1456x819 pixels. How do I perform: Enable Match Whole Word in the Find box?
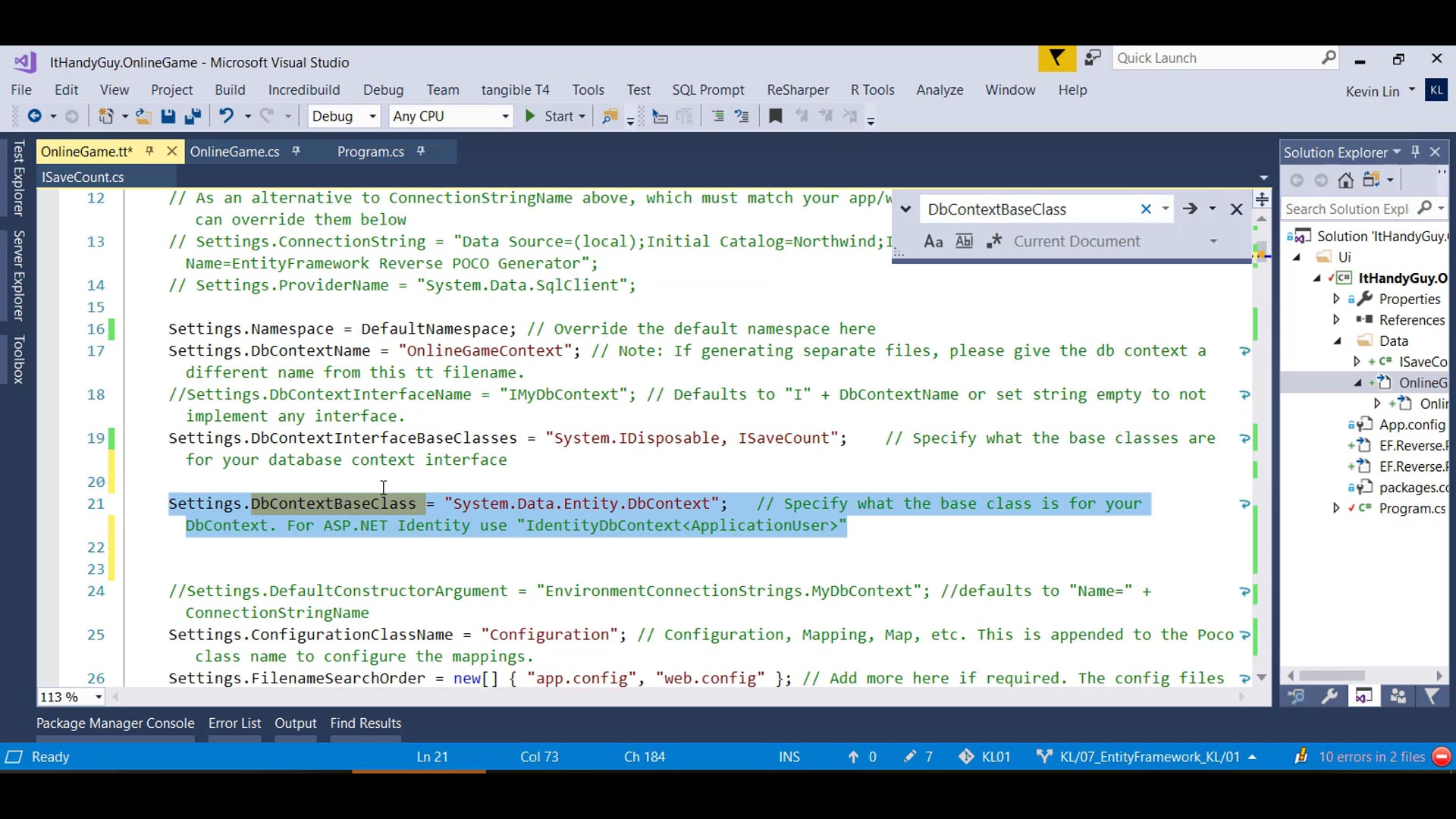point(964,241)
